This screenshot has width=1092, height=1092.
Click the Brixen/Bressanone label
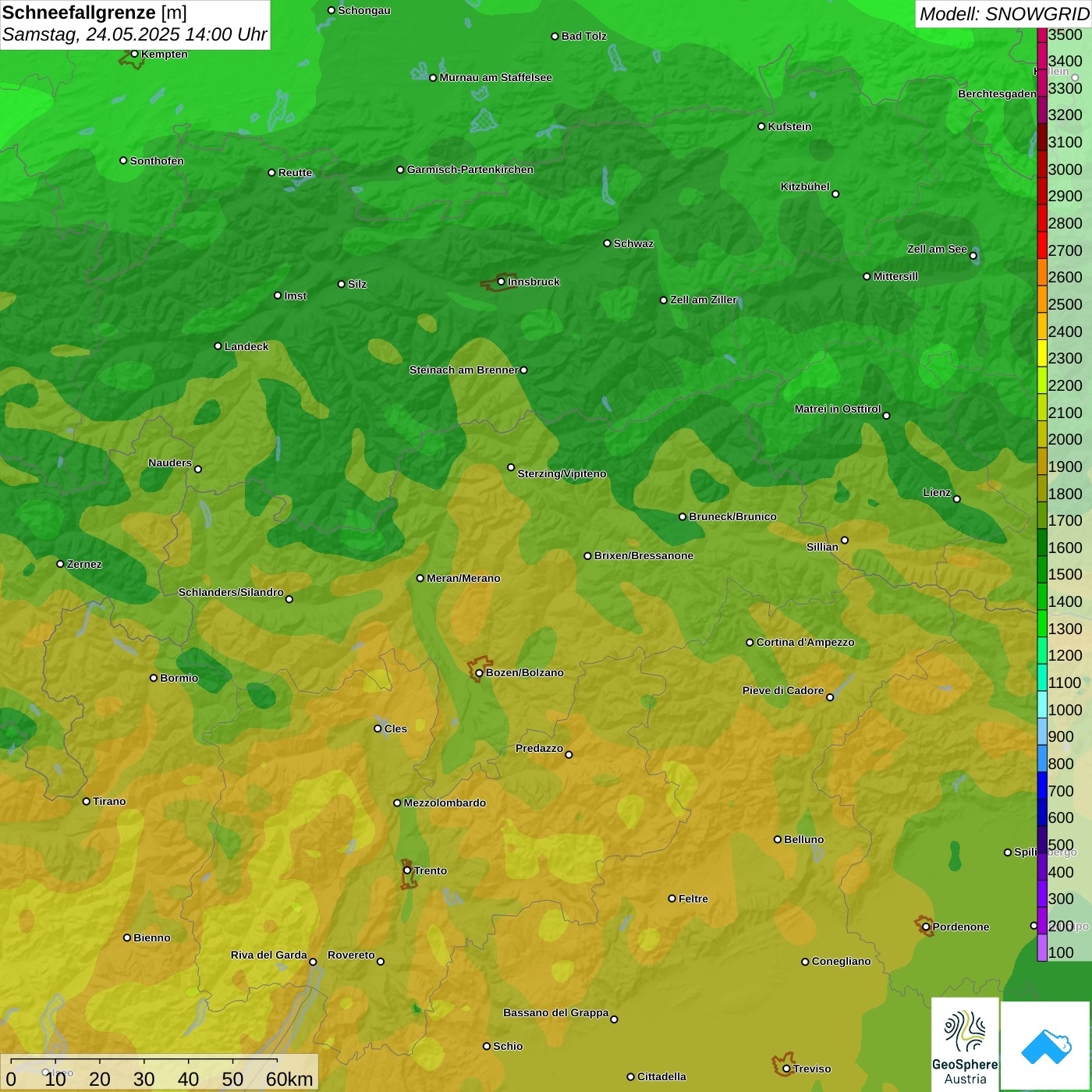pyautogui.click(x=644, y=555)
